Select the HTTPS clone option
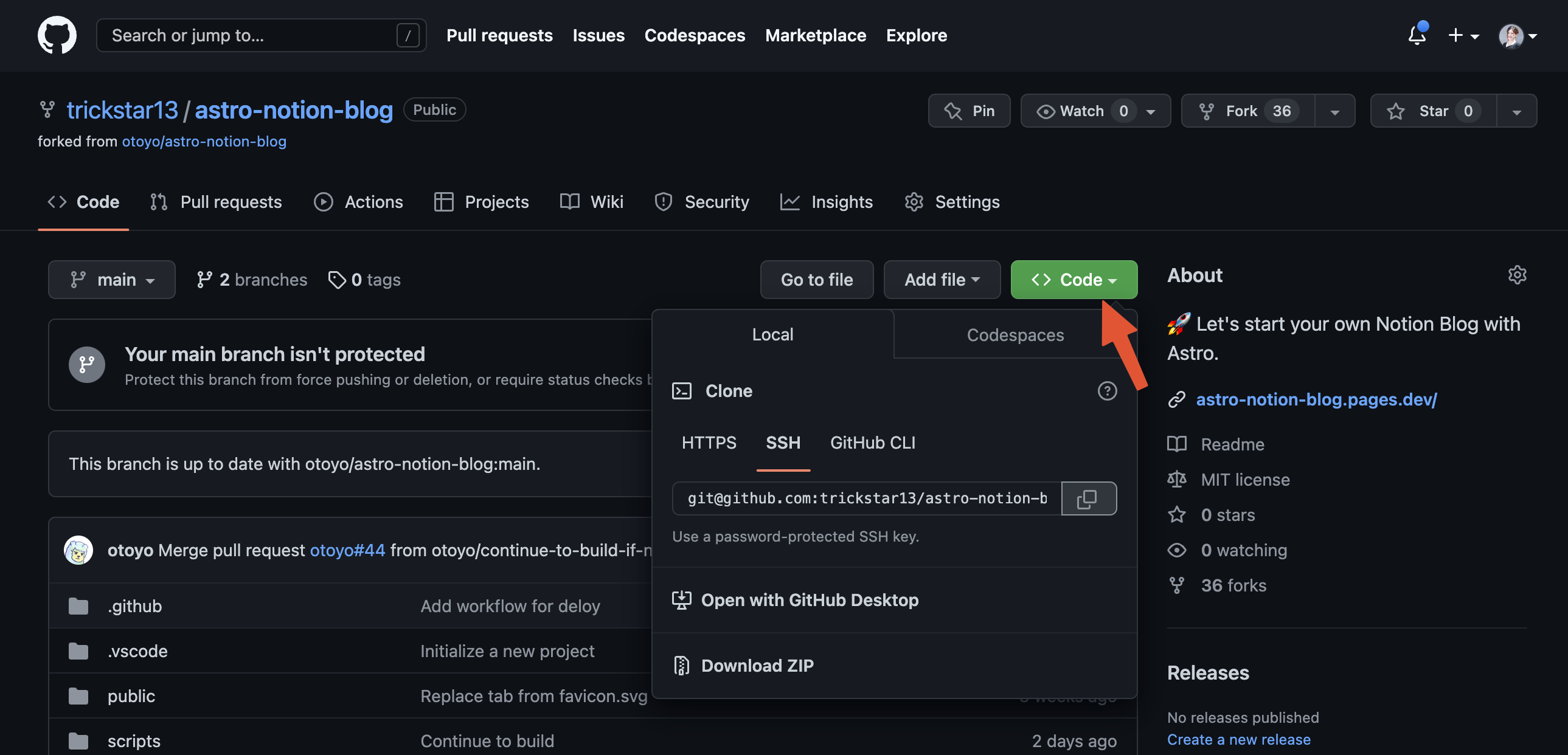 point(709,443)
